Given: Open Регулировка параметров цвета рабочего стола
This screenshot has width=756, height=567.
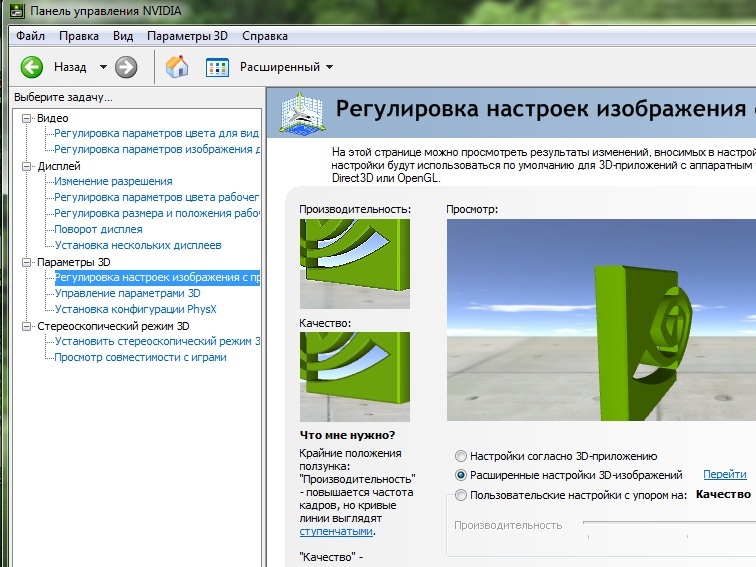Looking at the screenshot, I should 157,197.
